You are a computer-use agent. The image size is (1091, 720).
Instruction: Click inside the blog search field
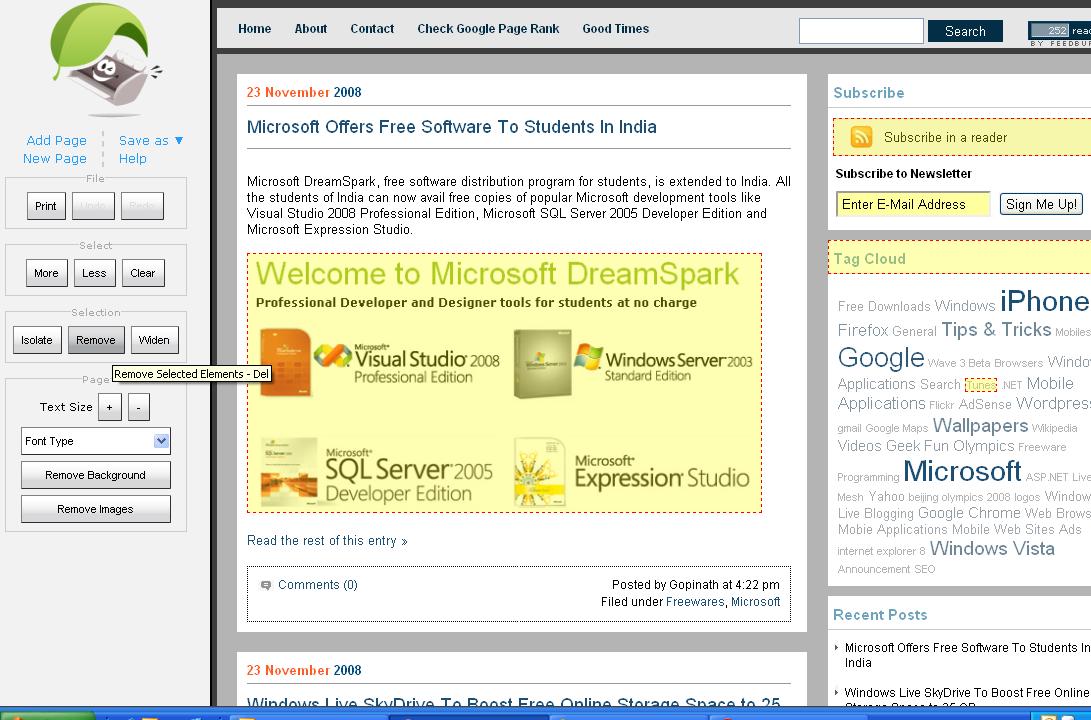pyautogui.click(x=860, y=32)
